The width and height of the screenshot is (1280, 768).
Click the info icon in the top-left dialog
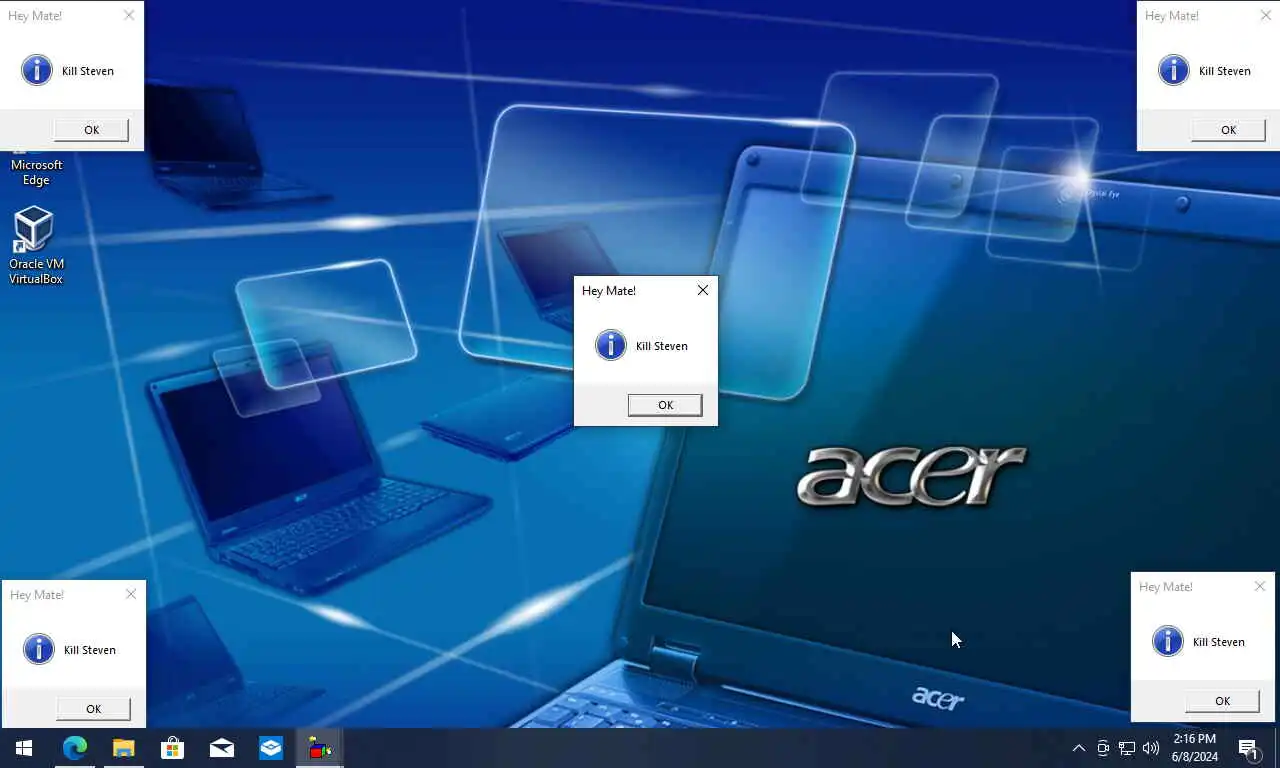click(37, 70)
